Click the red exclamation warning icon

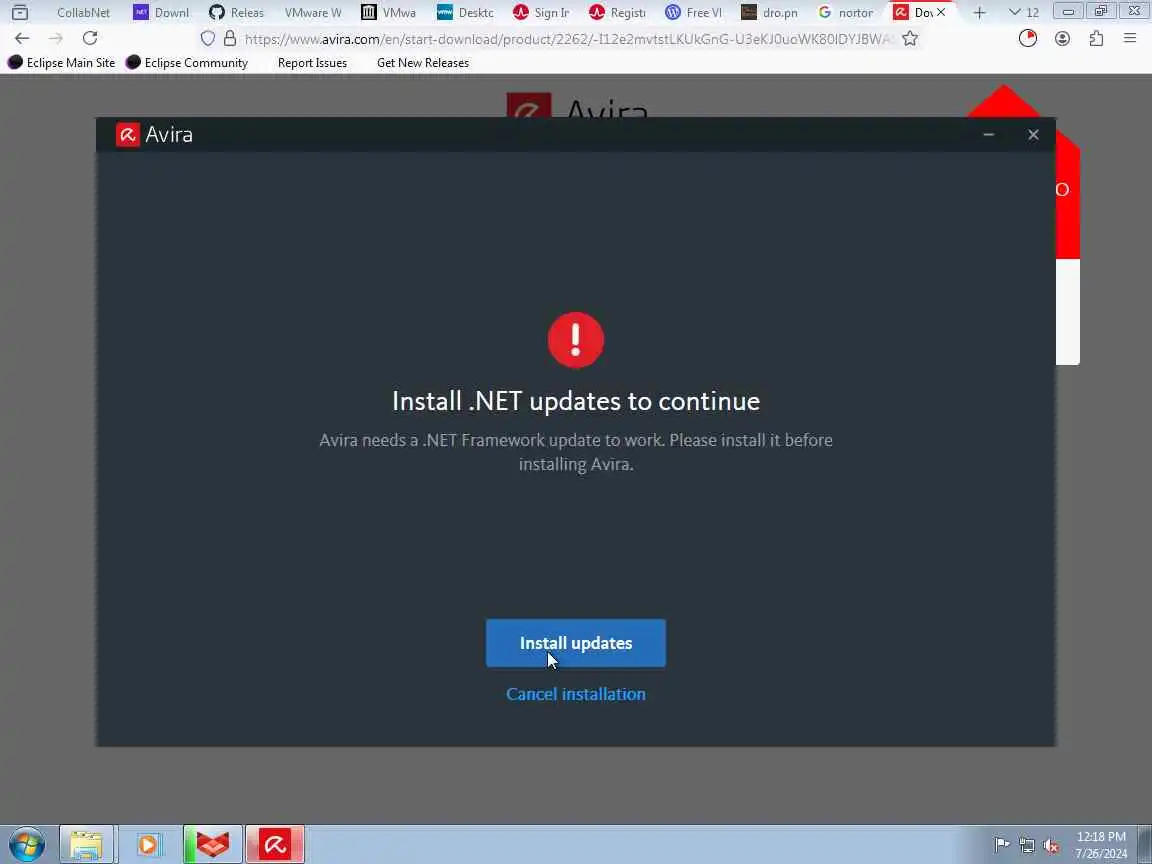576,340
